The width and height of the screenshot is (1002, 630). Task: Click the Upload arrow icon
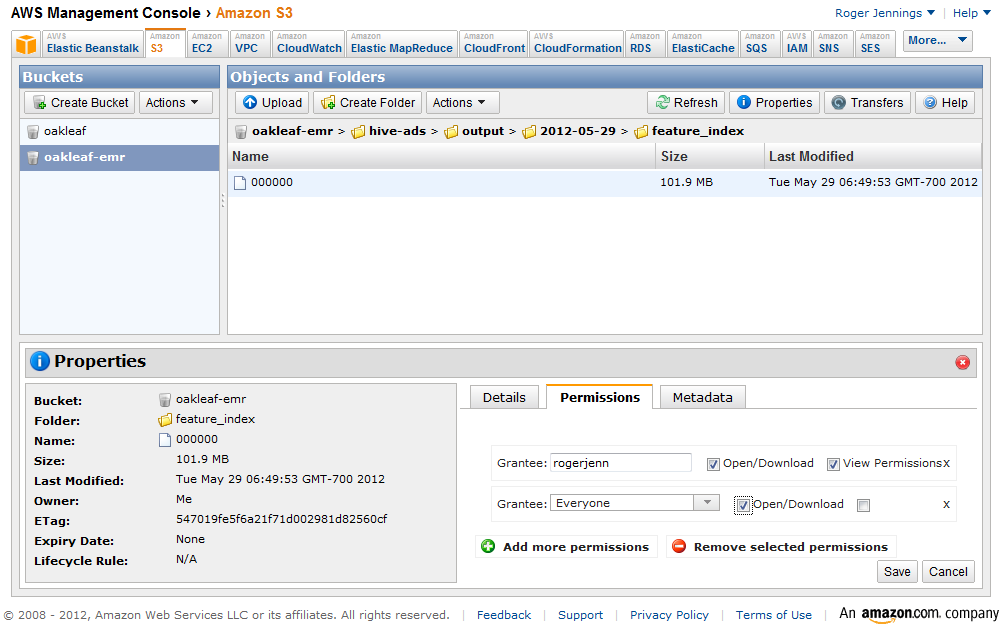pos(250,102)
